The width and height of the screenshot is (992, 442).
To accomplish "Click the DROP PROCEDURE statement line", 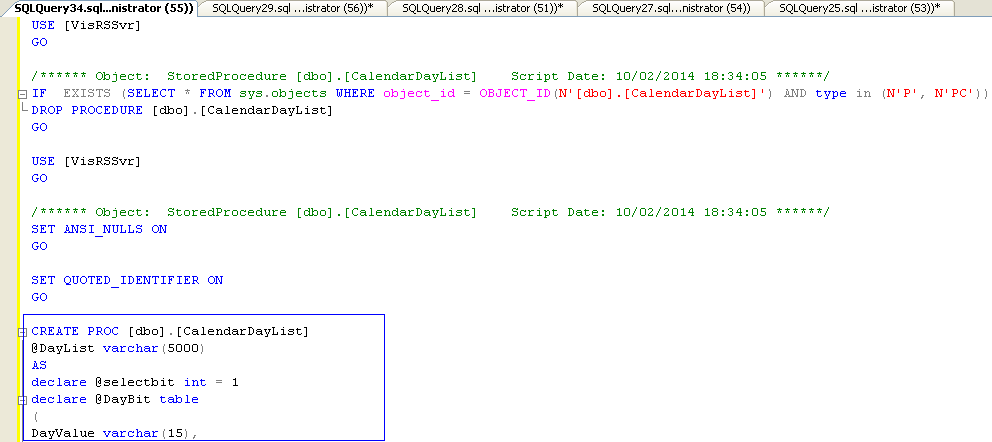I will (182, 110).
